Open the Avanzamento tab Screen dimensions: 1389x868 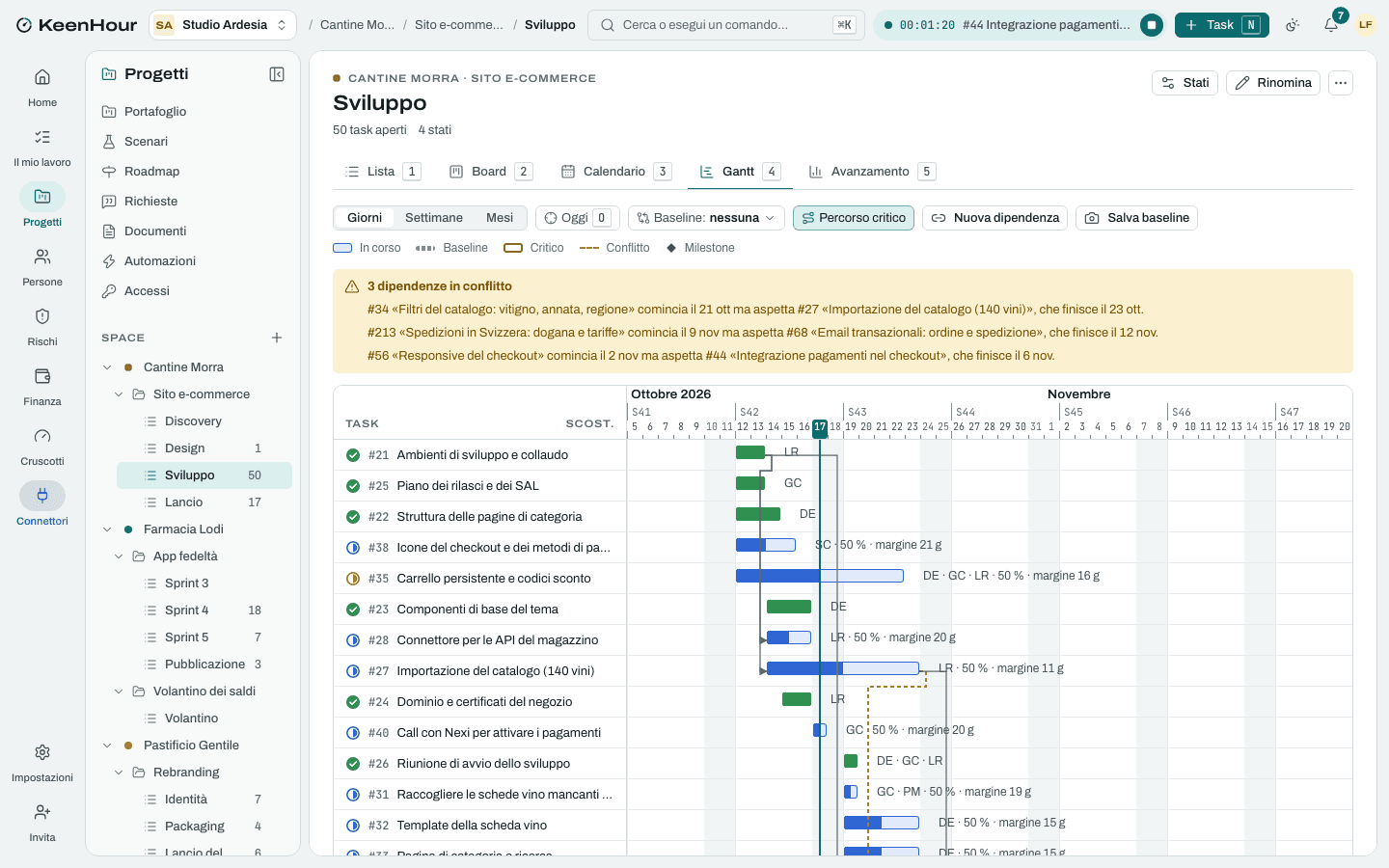click(x=871, y=172)
